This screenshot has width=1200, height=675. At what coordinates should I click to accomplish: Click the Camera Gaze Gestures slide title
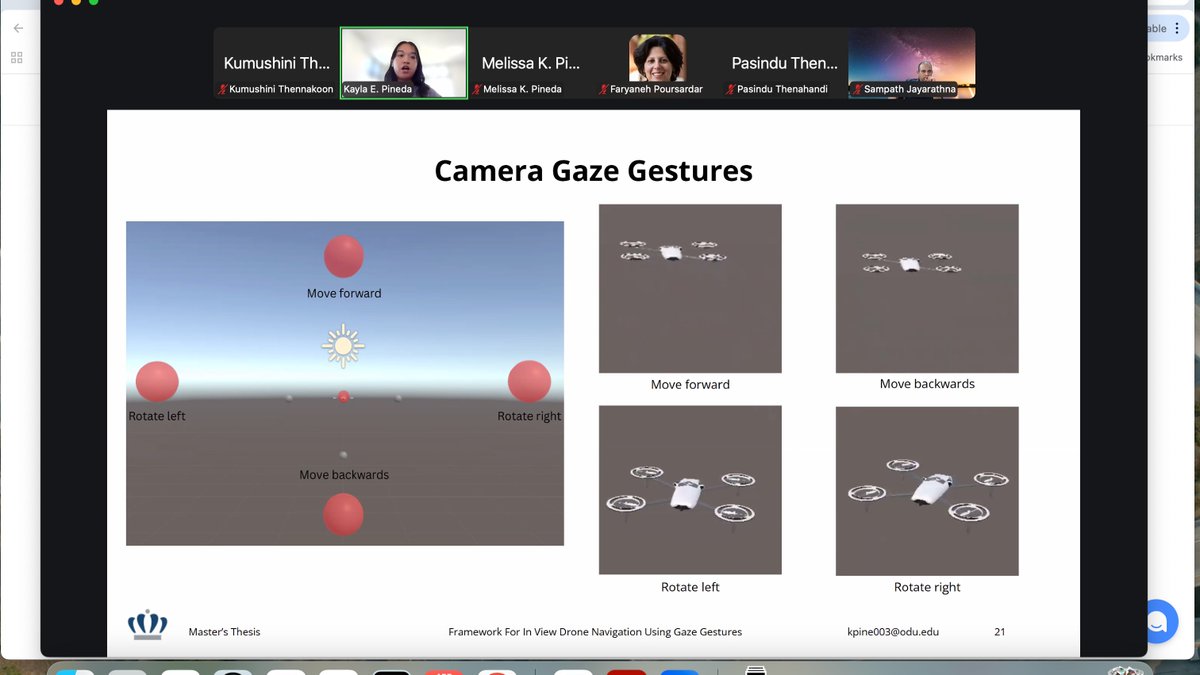pyautogui.click(x=593, y=171)
